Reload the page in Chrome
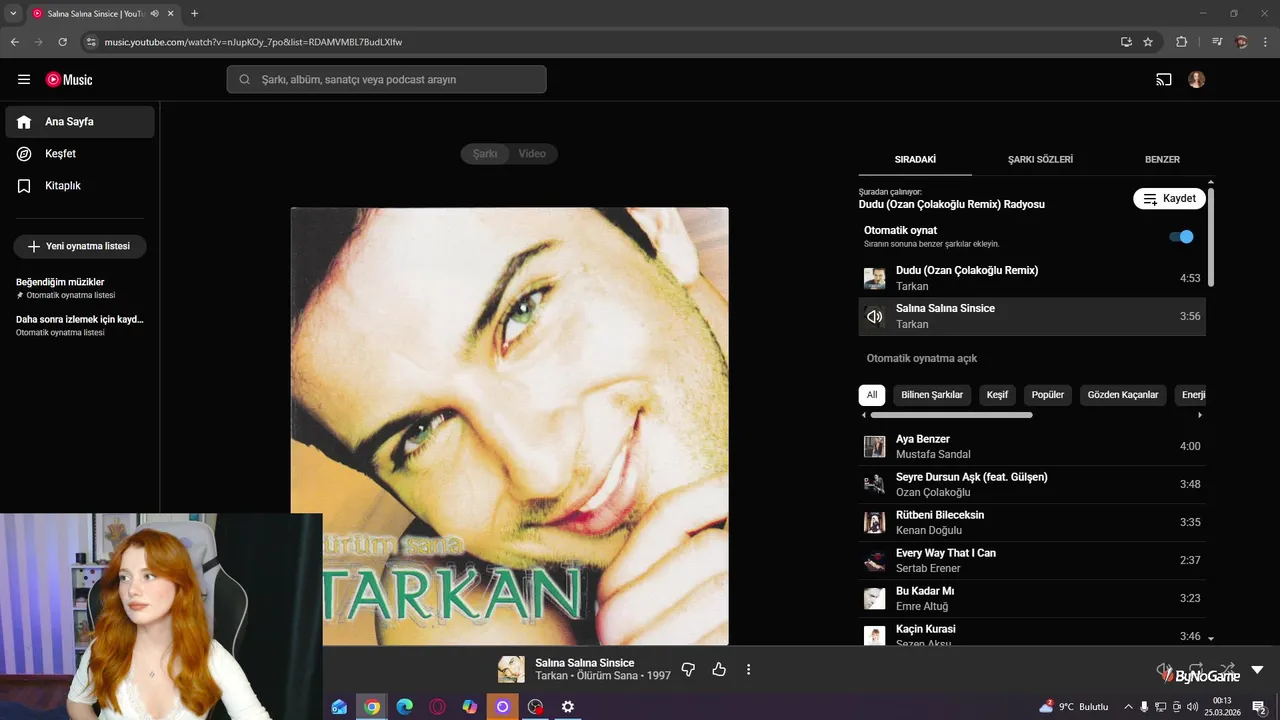Screen dimensions: 1280x720 [63, 42]
